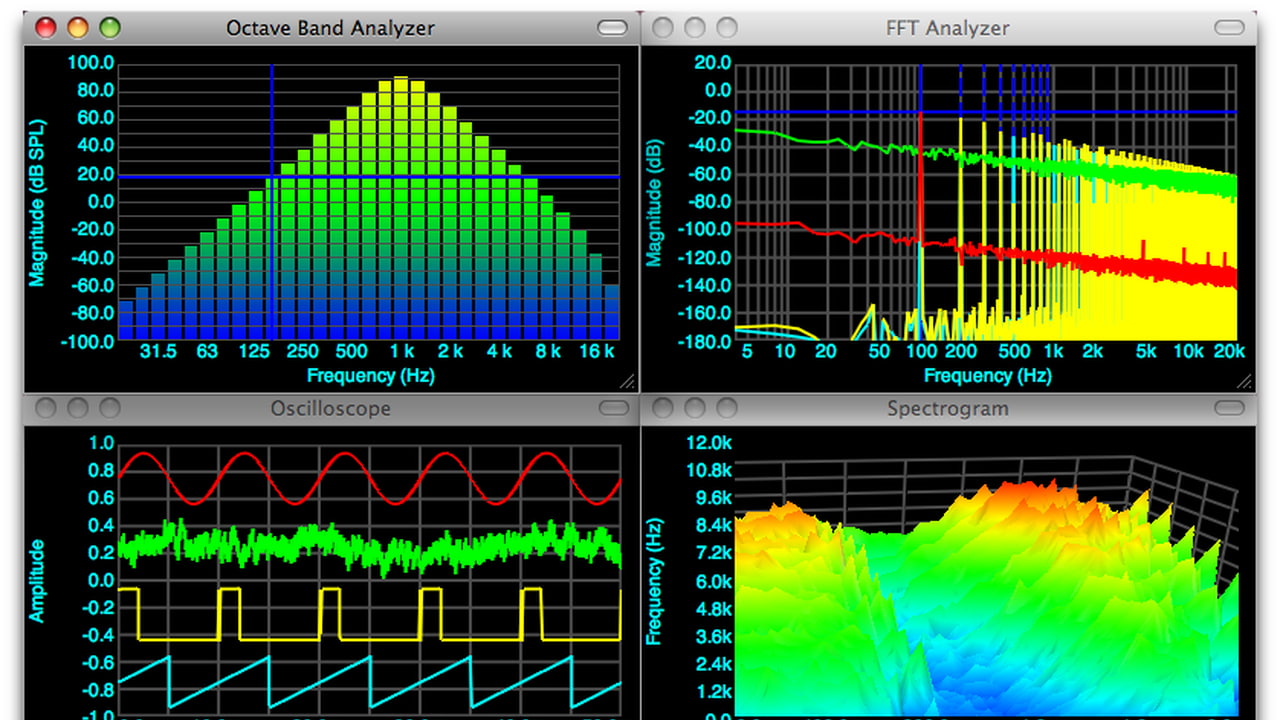Activate the Spectrogram window by its title
The width and height of the screenshot is (1280, 720).
point(948,408)
